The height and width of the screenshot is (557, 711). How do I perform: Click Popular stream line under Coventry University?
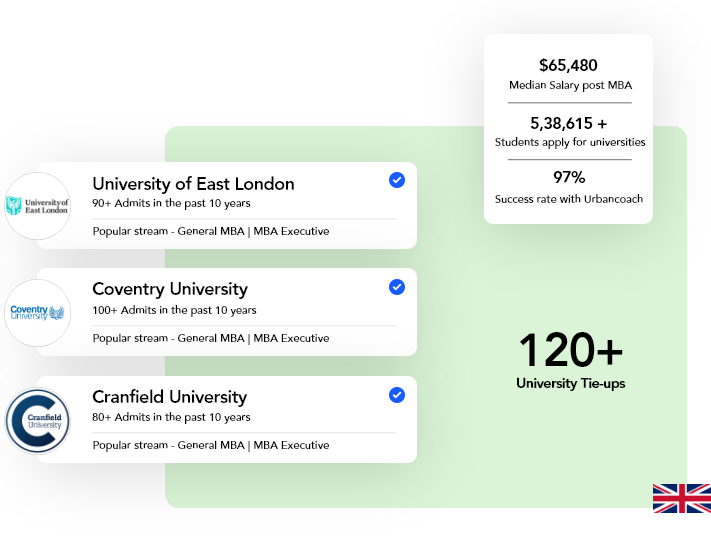click(x=211, y=338)
